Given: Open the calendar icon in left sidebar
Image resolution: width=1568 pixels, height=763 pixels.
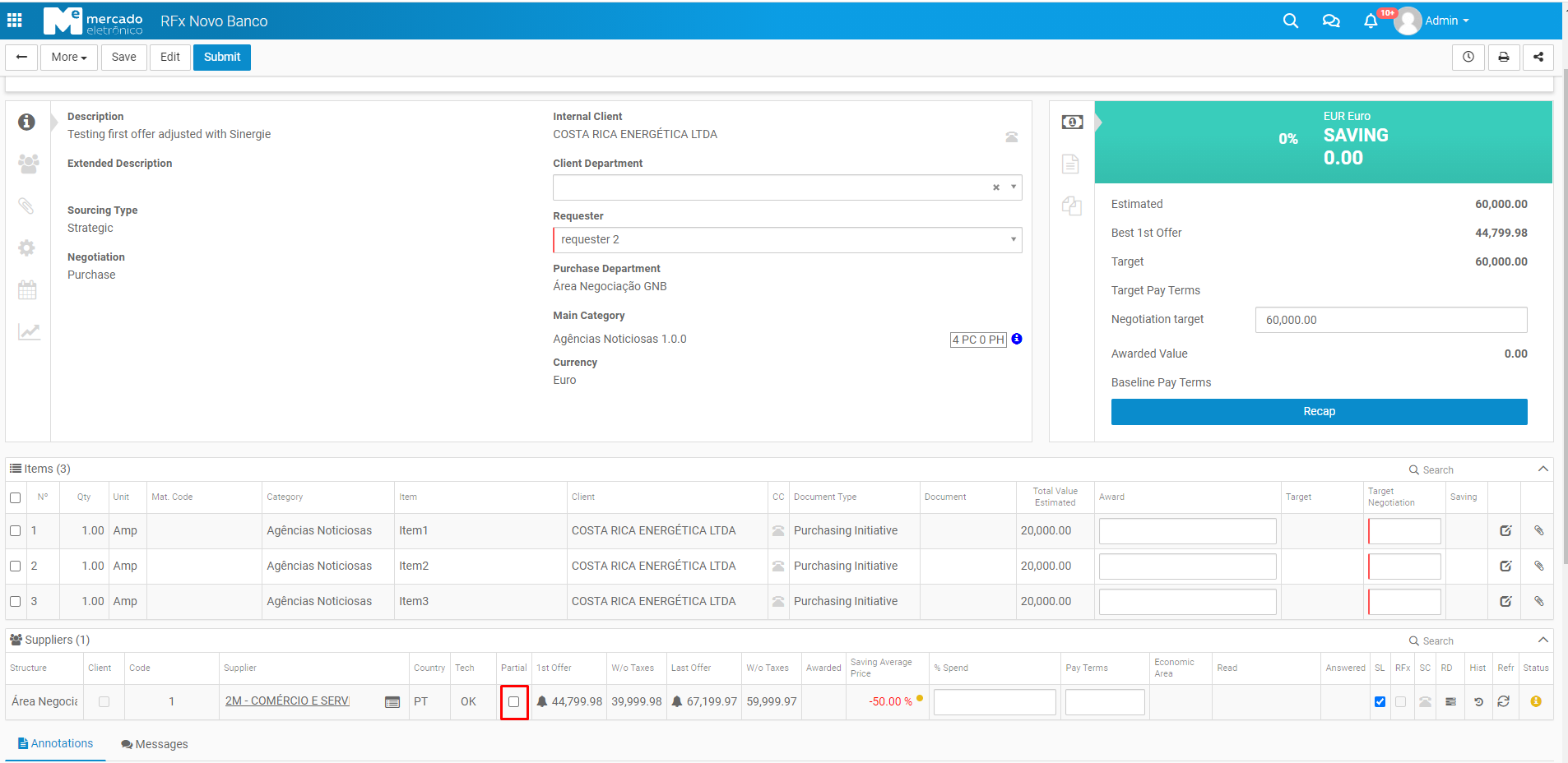Looking at the screenshot, I should tap(28, 290).
